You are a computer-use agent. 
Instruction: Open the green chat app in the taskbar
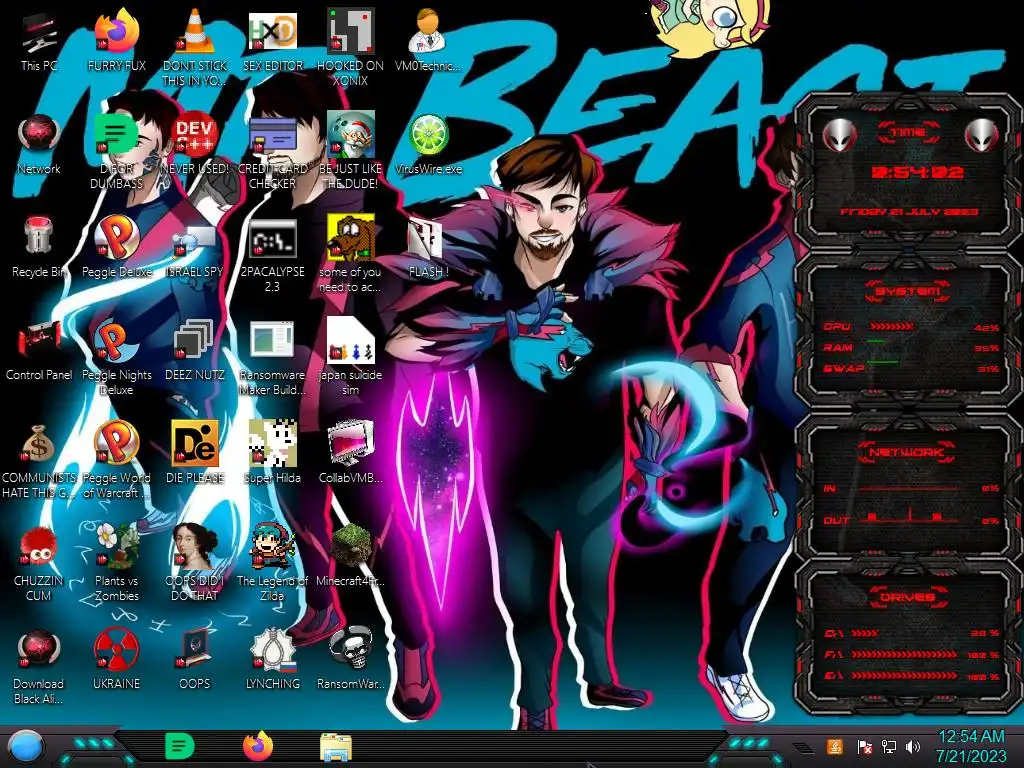pyautogui.click(x=180, y=747)
